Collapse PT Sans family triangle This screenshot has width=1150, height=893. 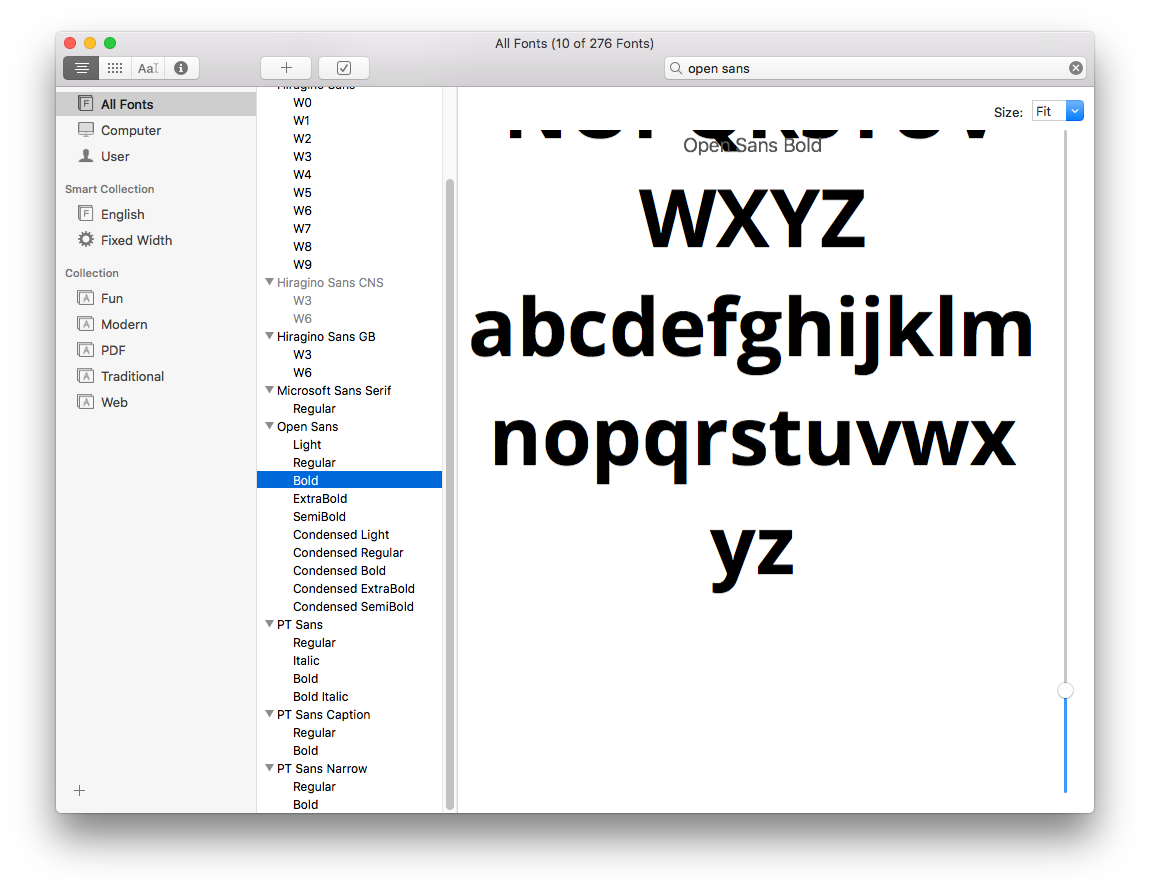pyautogui.click(x=269, y=624)
